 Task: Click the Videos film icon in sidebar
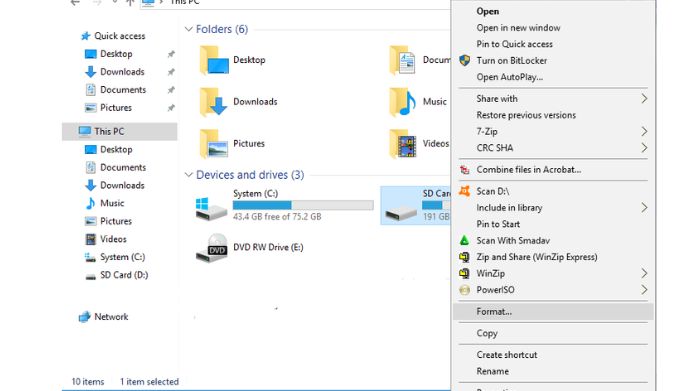(91, 239)
